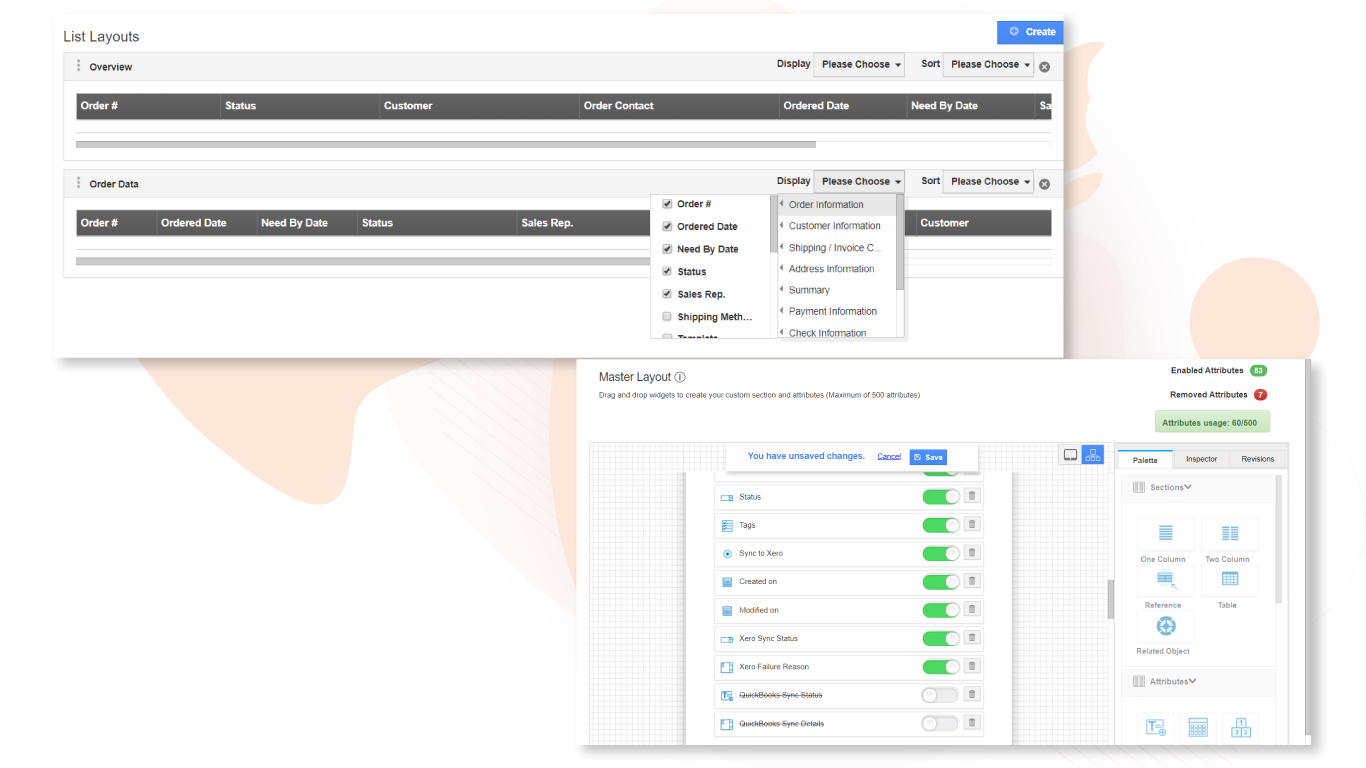Open the Palette tab
Image resolution: width=1366 pixels, height=768 pixels.
(1145, 459)
